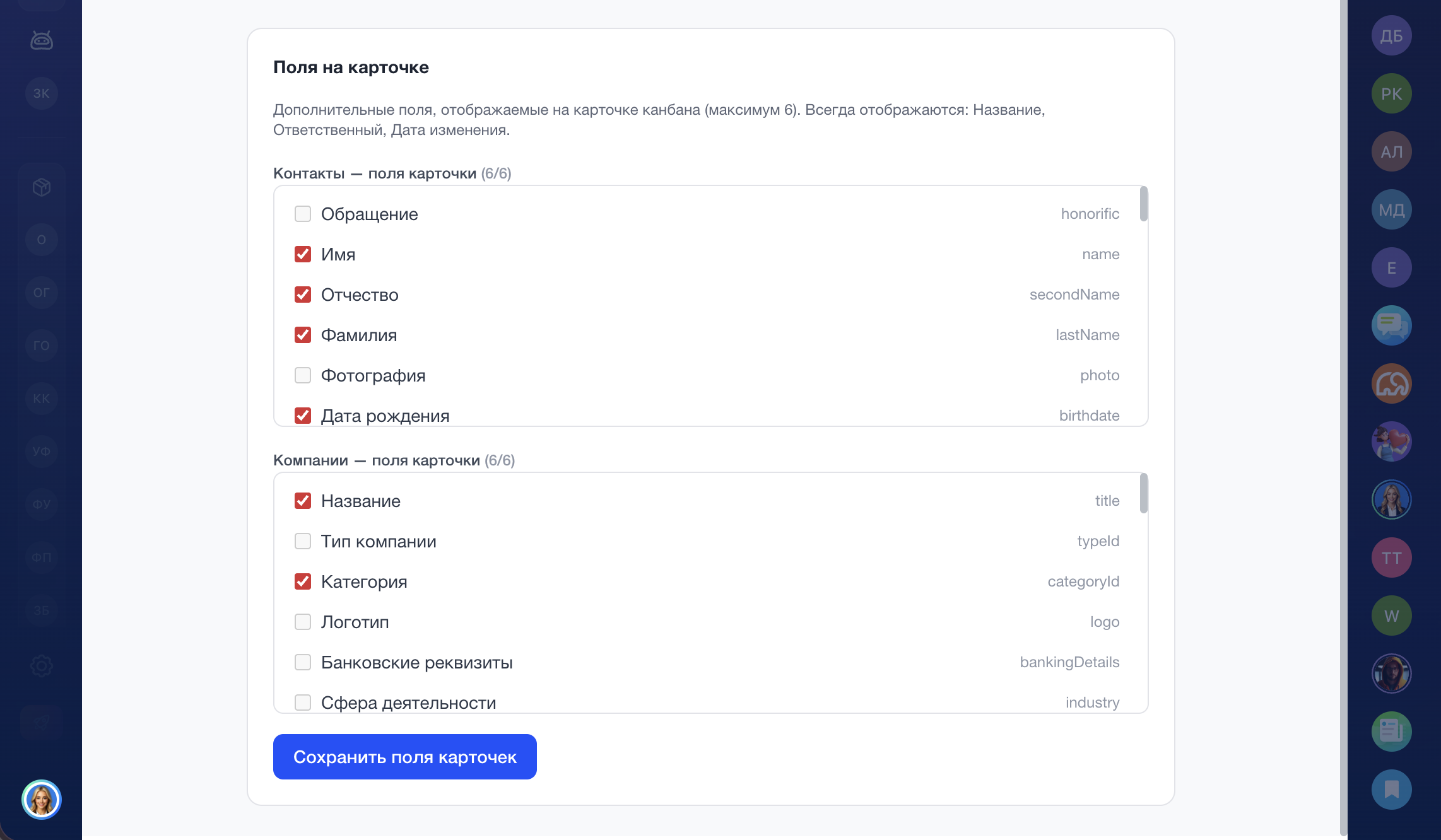
Task: Open the chat bubbles icon on right
Action: (x=1391, y=325)
